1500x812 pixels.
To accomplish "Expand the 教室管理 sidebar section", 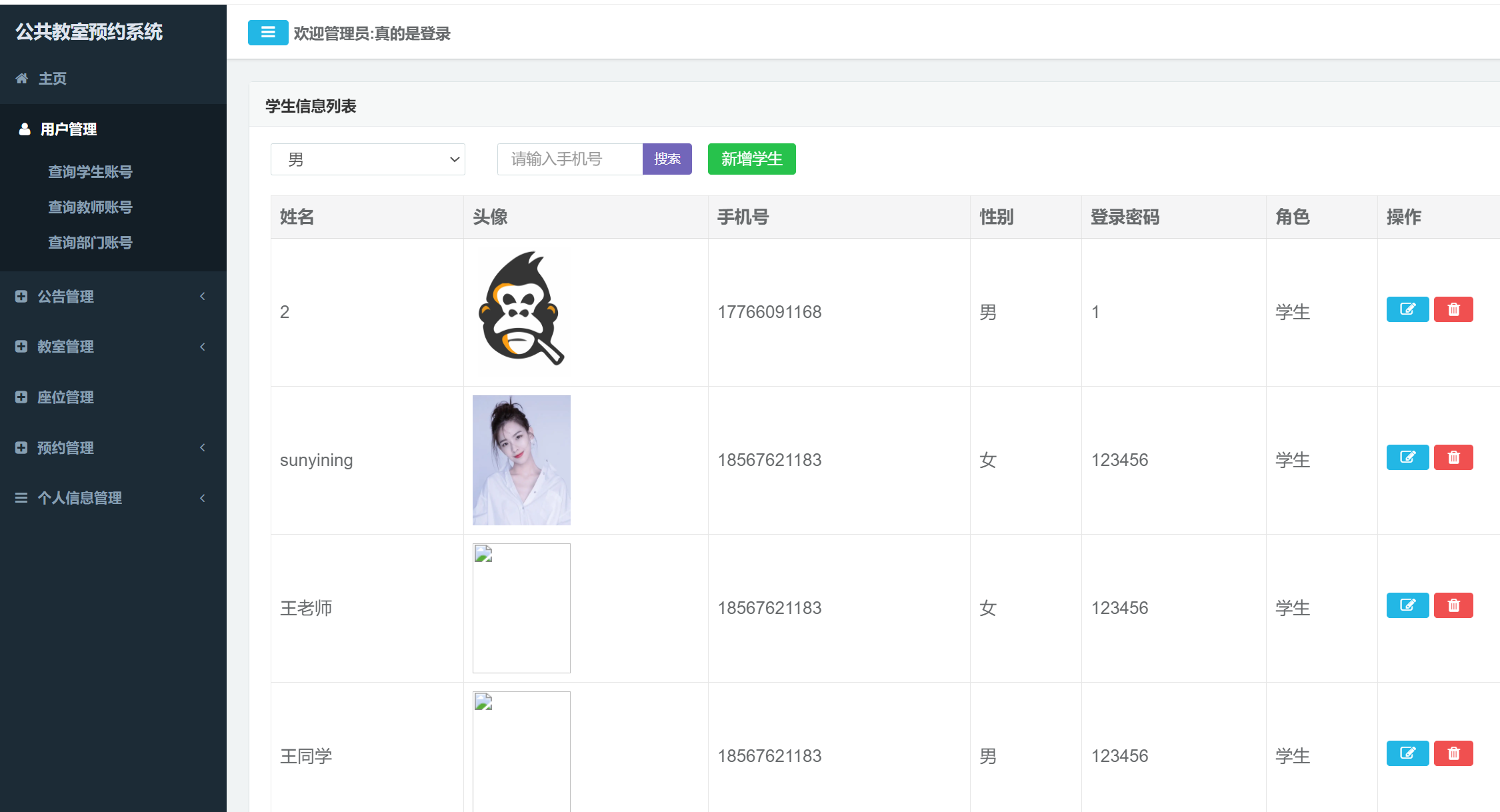I will tap(65, 347).
